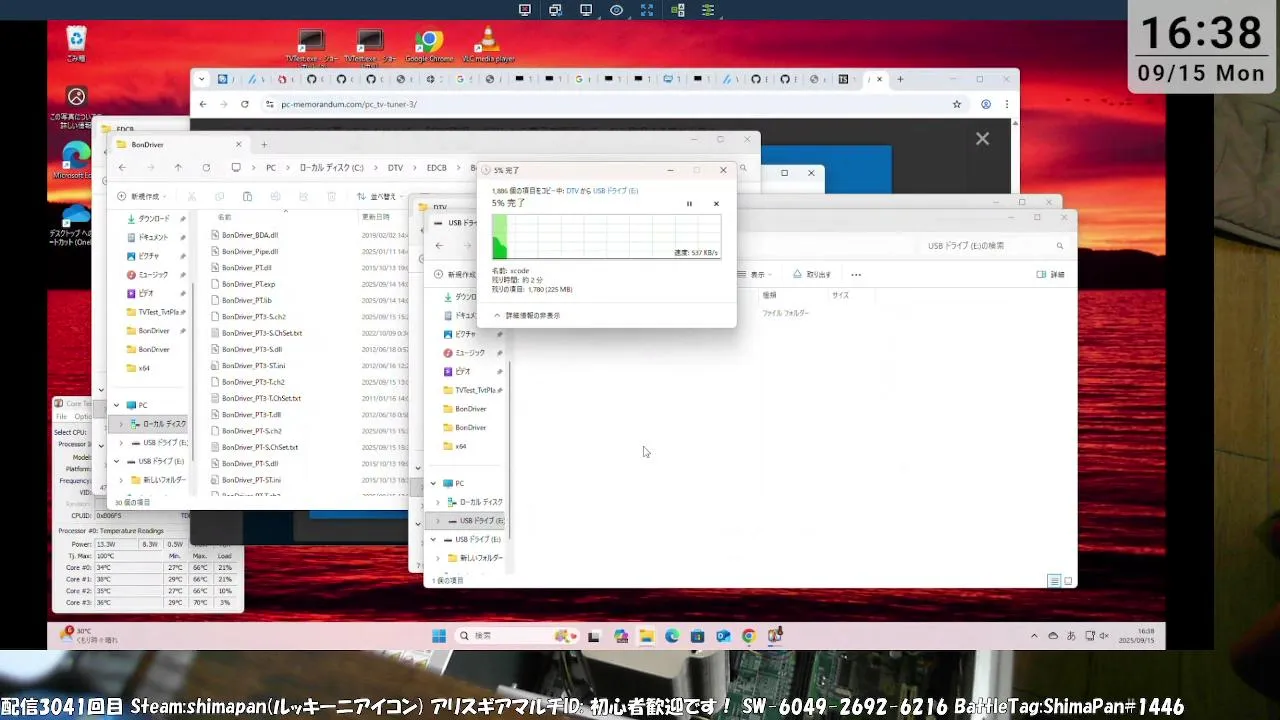Bookmark the page with Chrome star icon
Image resolution: width=1280 pixels, height=720 pixels.
pyautogui.click(x=957, y=104)
